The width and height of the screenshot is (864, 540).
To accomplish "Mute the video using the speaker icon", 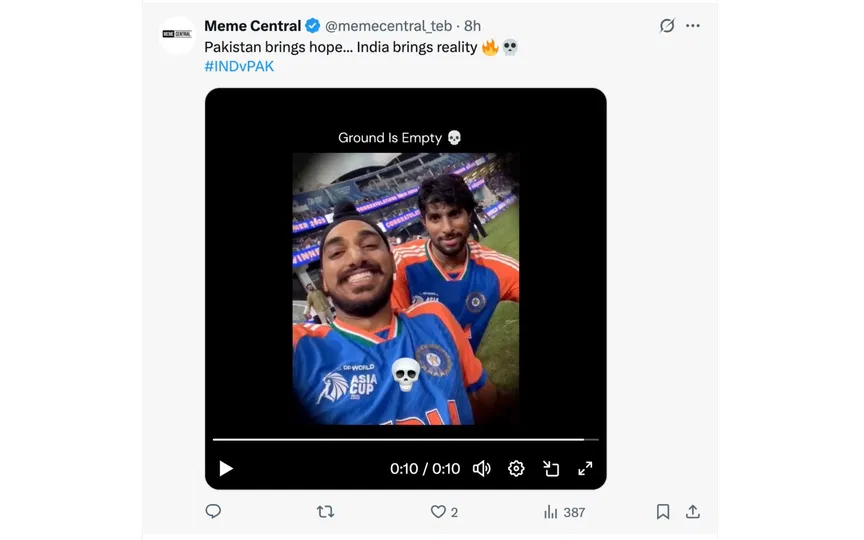I will [481, 468].
